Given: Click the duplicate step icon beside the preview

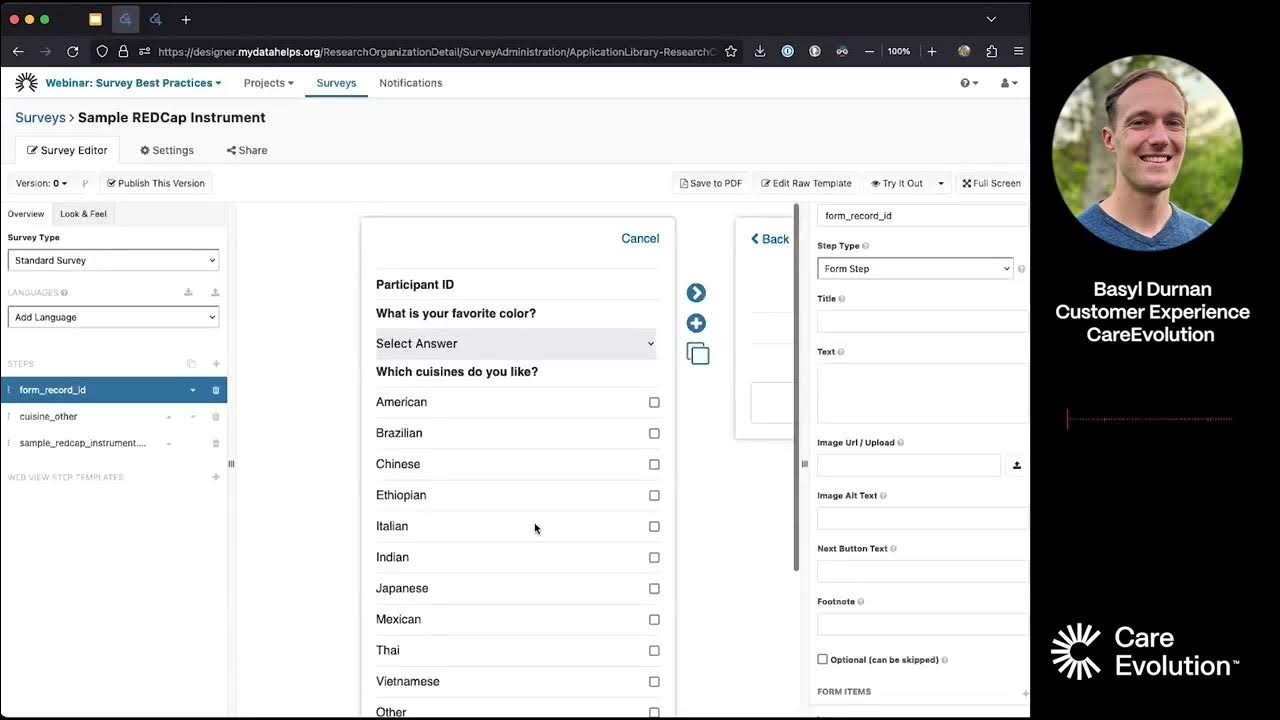Looking at the screenshot, I should tap(698, 354).
